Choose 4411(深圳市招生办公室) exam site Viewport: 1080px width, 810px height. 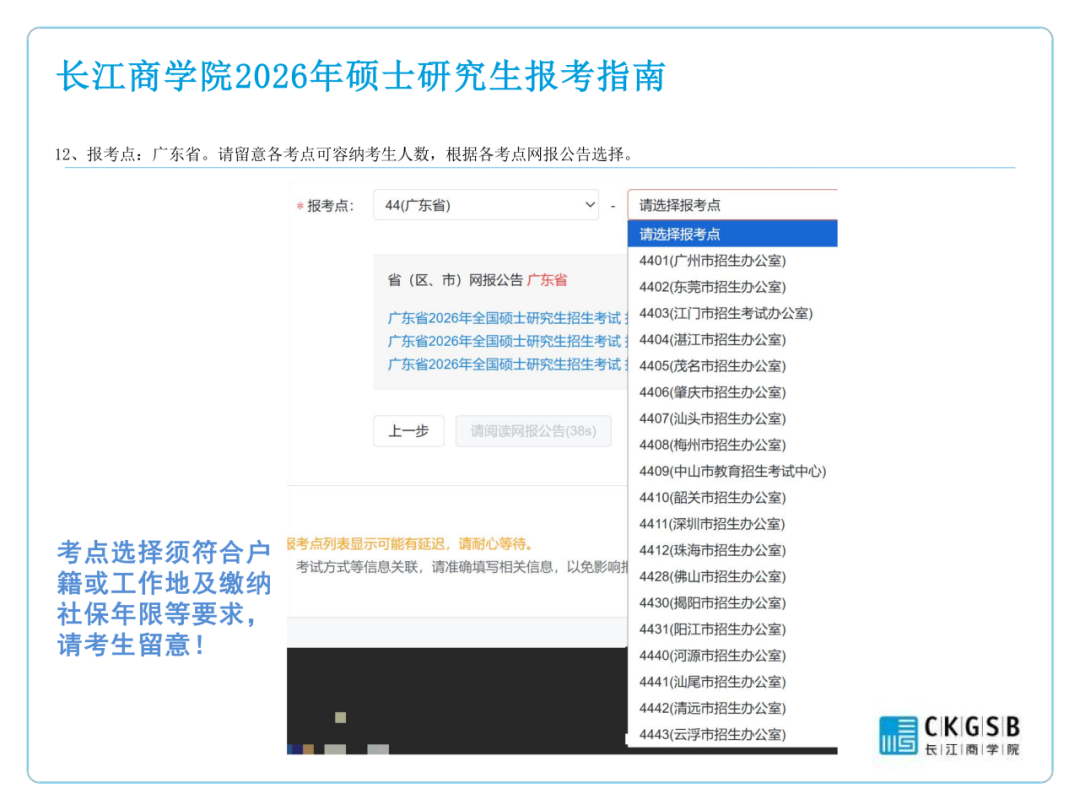tap(713, 524)
